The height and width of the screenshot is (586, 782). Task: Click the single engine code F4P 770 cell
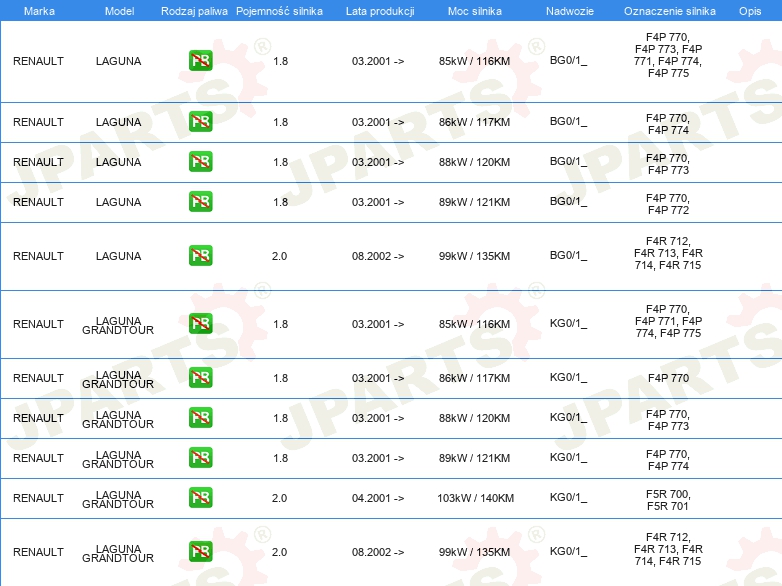pyautogui.click(x=668, y=378)
